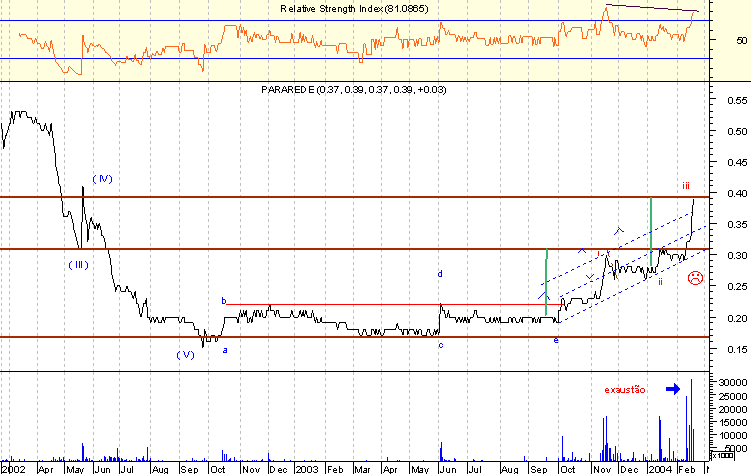Screen dimensions: 751x474
Task: Click the 0.55 price axis value
Action: [x=737, y=101]
